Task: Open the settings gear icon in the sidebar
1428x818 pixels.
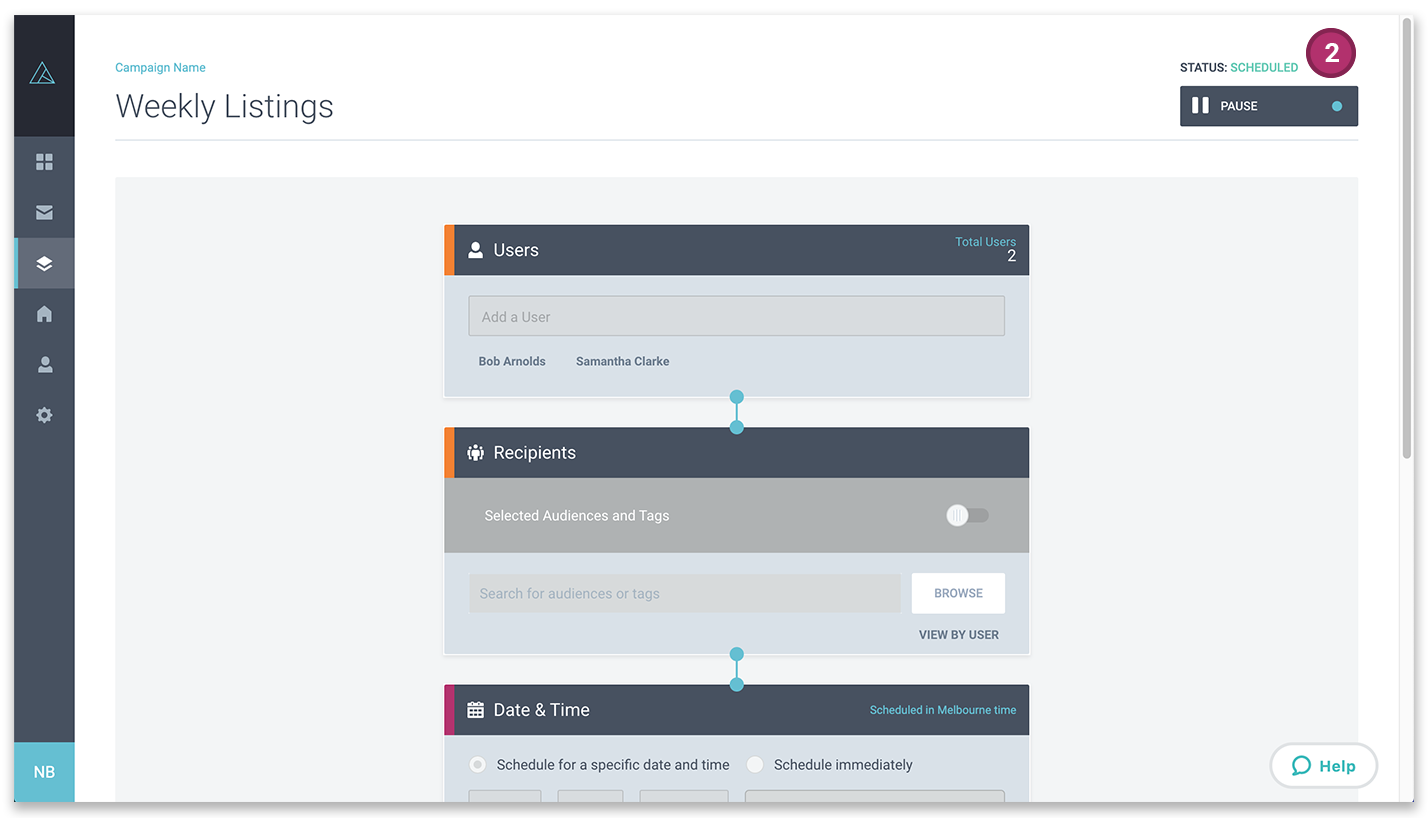Action: [x=44, y=414]
